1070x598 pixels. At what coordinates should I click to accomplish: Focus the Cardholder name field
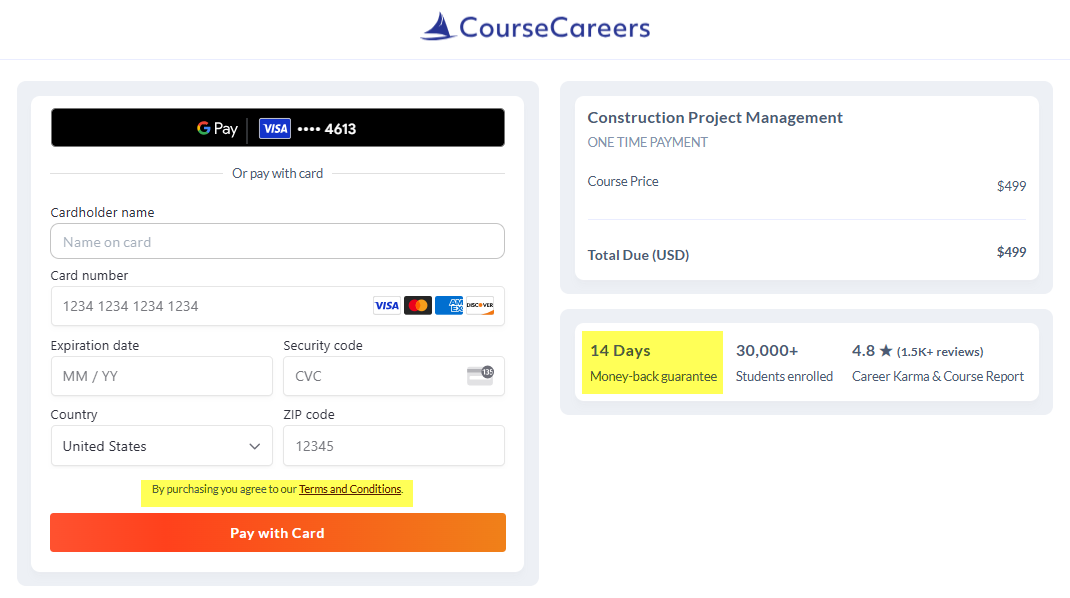277,242
